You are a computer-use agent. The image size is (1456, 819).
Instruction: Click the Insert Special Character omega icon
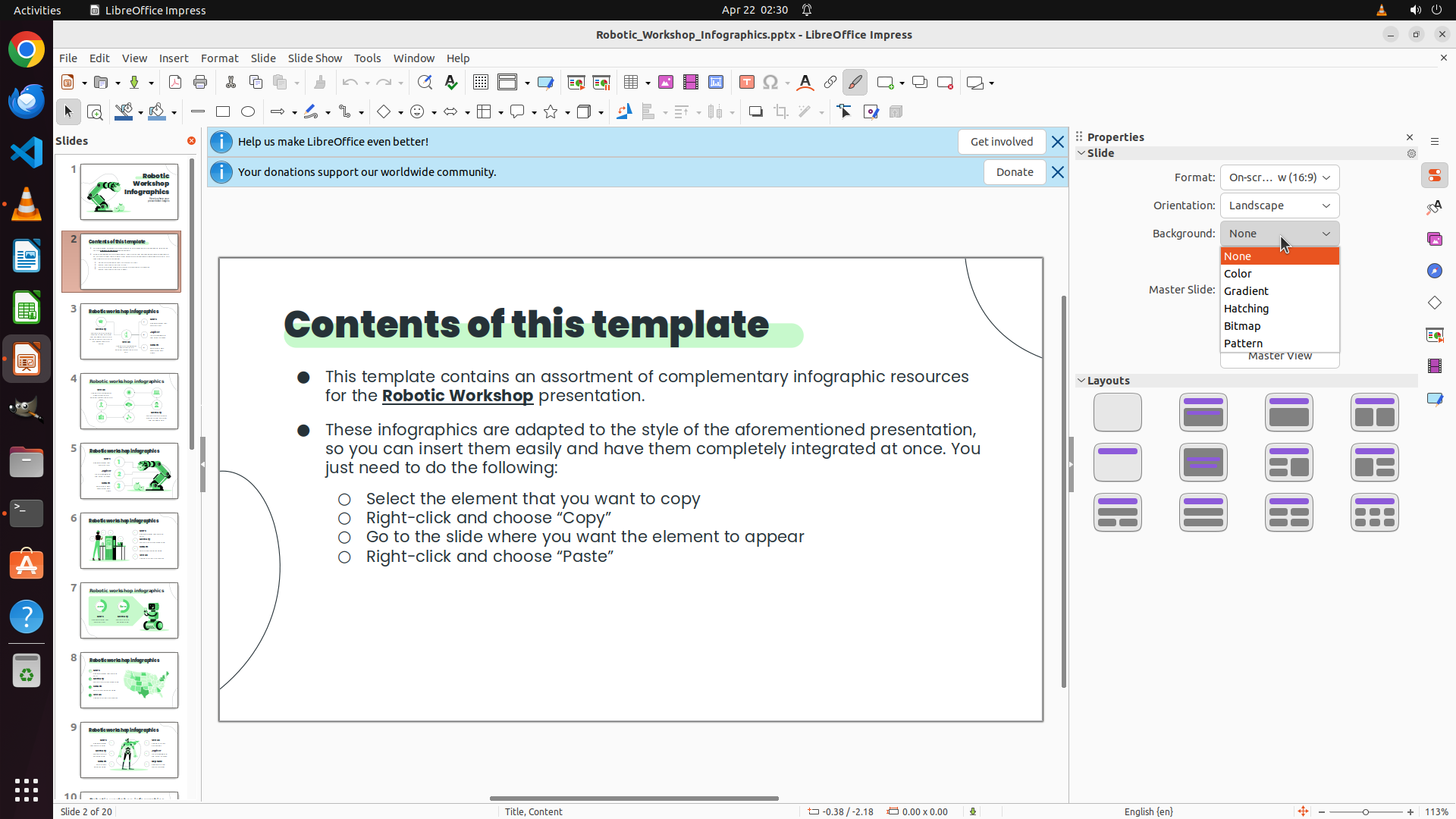pyautogui.click(x=770, y=83)
